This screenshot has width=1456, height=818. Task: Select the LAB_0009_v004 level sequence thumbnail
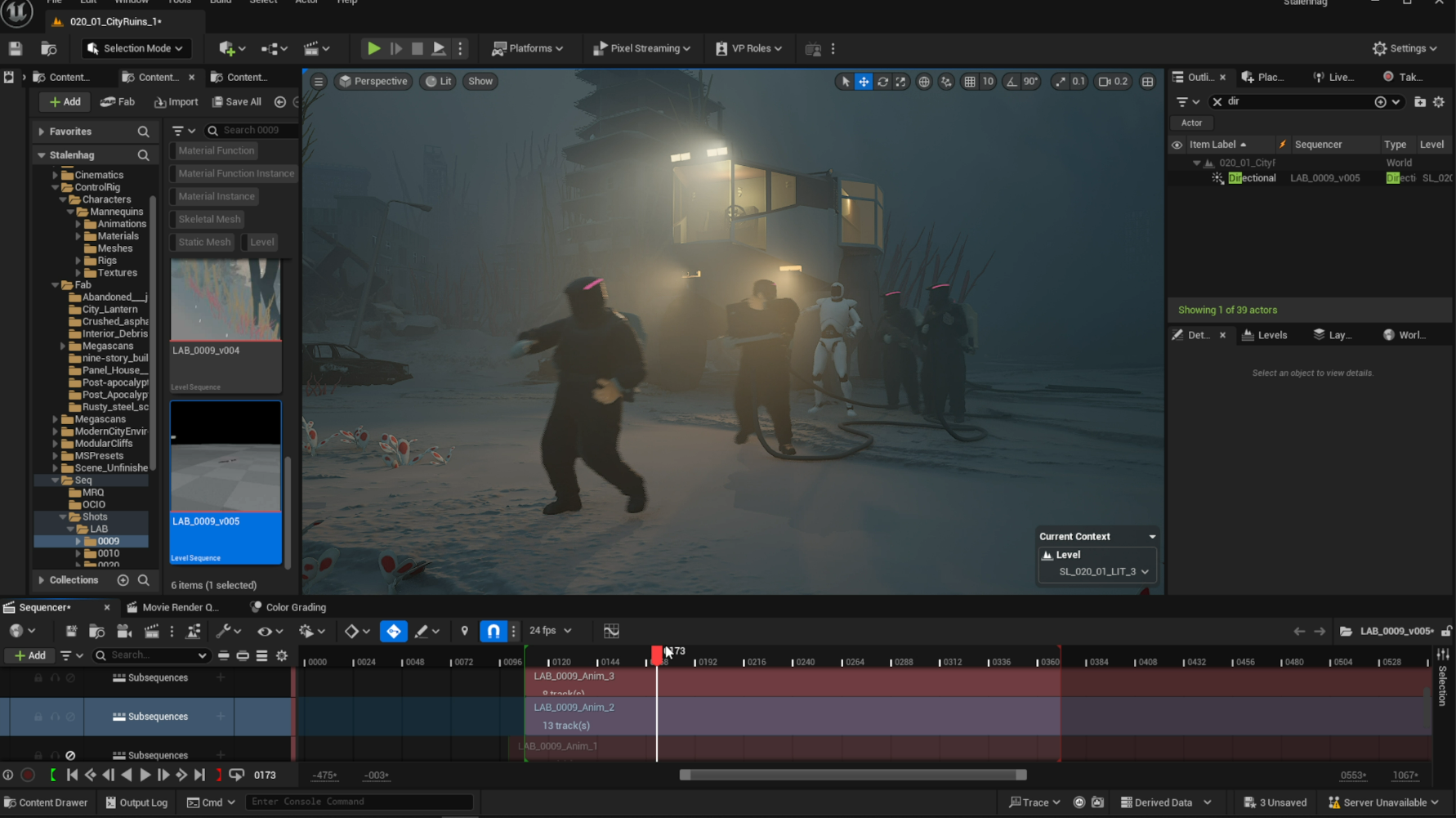[226, 300]
